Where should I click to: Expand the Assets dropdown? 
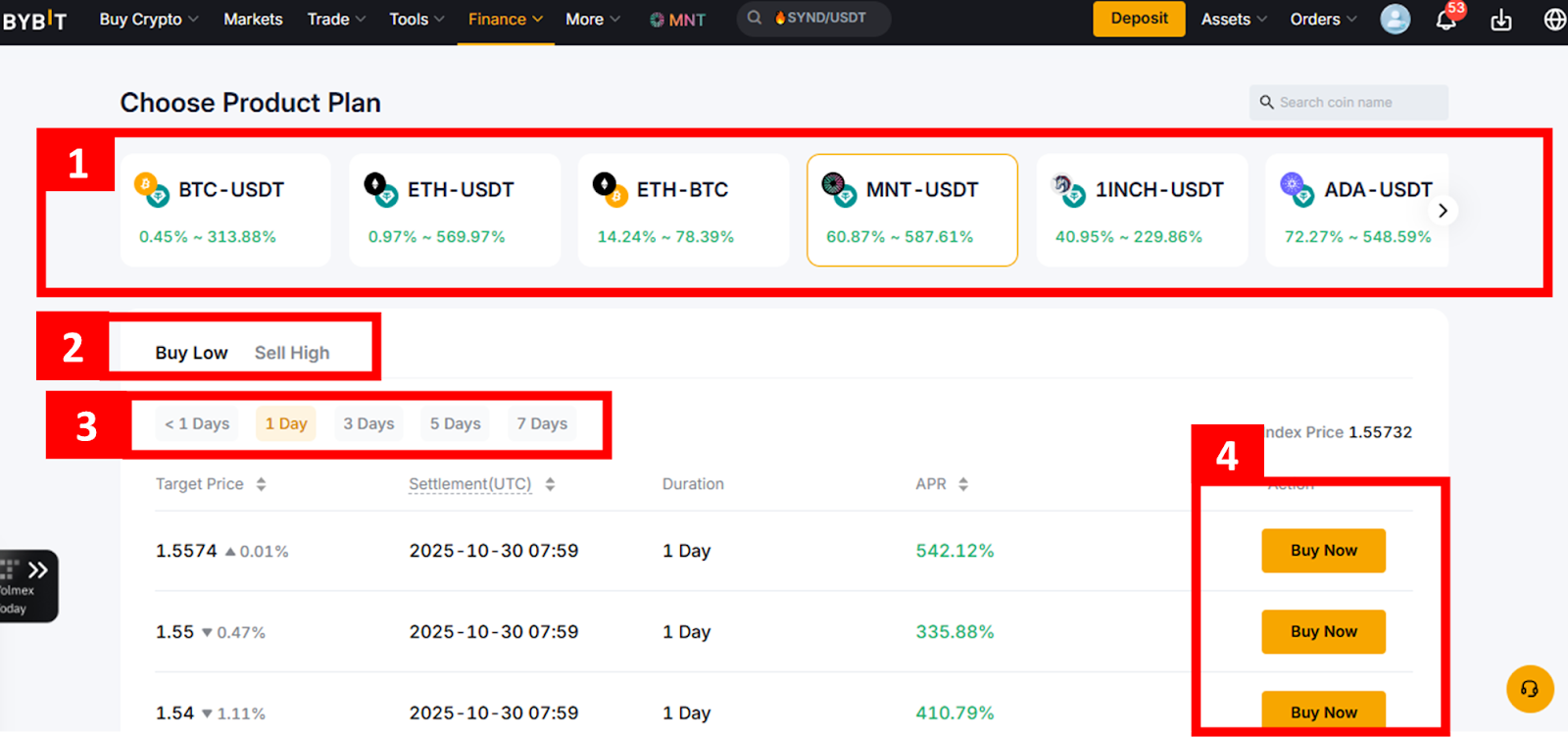1234,20
